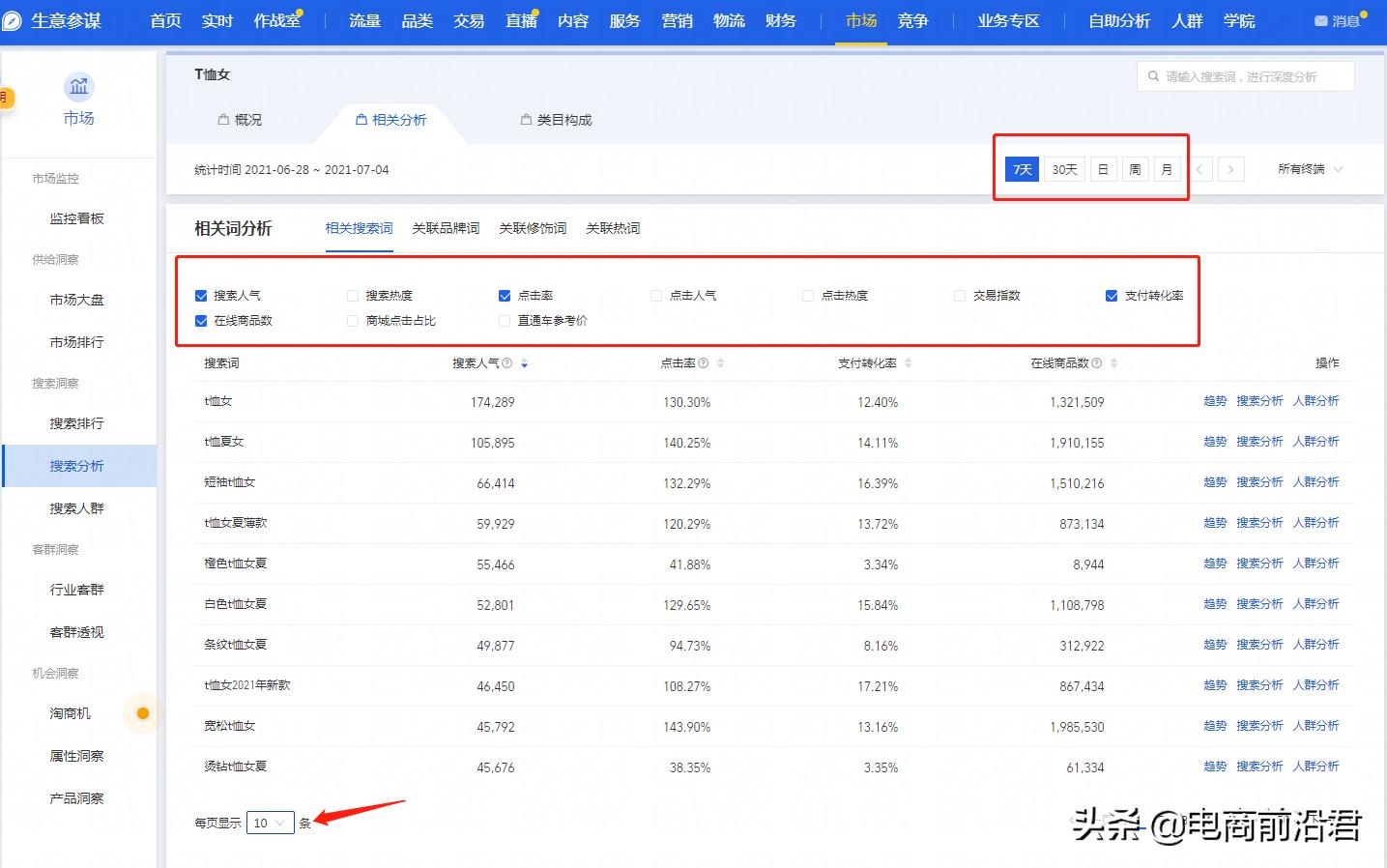1387x868 pixels.
Task: Click the sort arrows on 搜索人气 column
Action: 525,362
